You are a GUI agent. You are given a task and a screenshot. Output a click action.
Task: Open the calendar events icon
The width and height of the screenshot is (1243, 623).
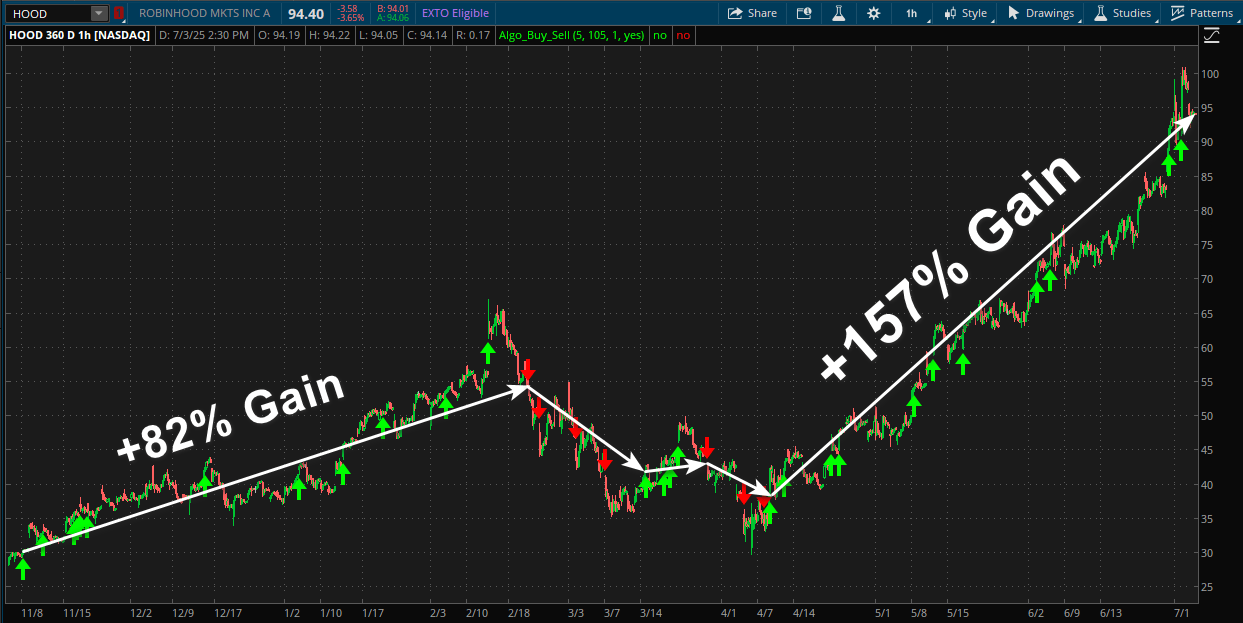pyautogui.click(x=804, y=13)
